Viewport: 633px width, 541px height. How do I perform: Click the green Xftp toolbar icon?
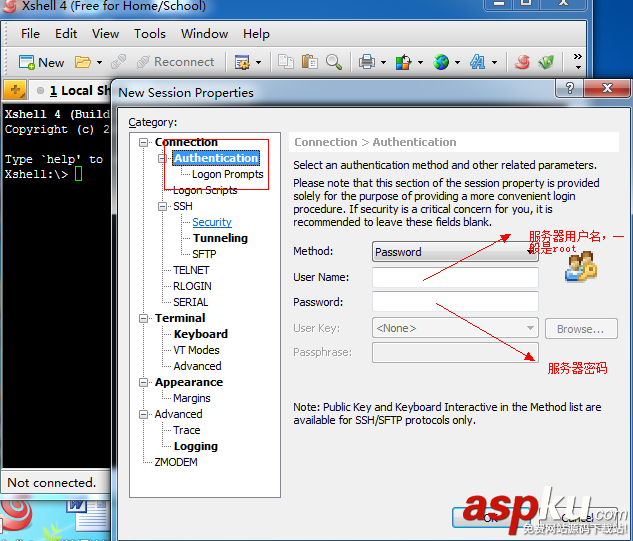pyautogui.click(x=546, y=62)
